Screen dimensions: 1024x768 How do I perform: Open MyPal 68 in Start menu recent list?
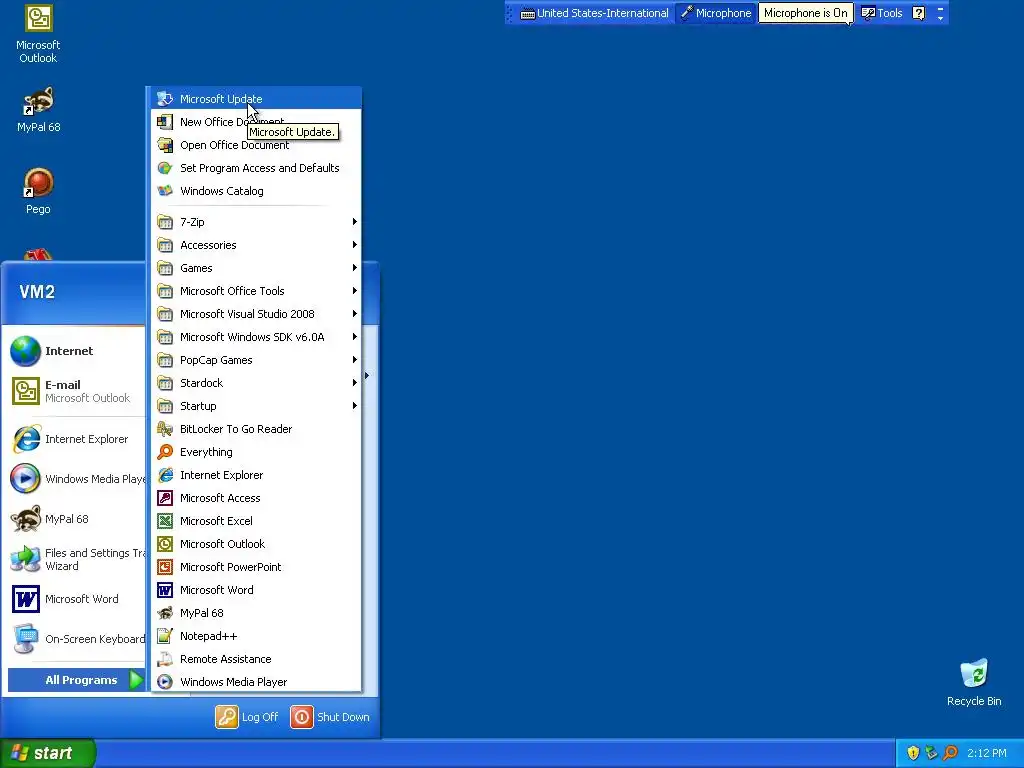pyautogui.click(x=76, y=519)
